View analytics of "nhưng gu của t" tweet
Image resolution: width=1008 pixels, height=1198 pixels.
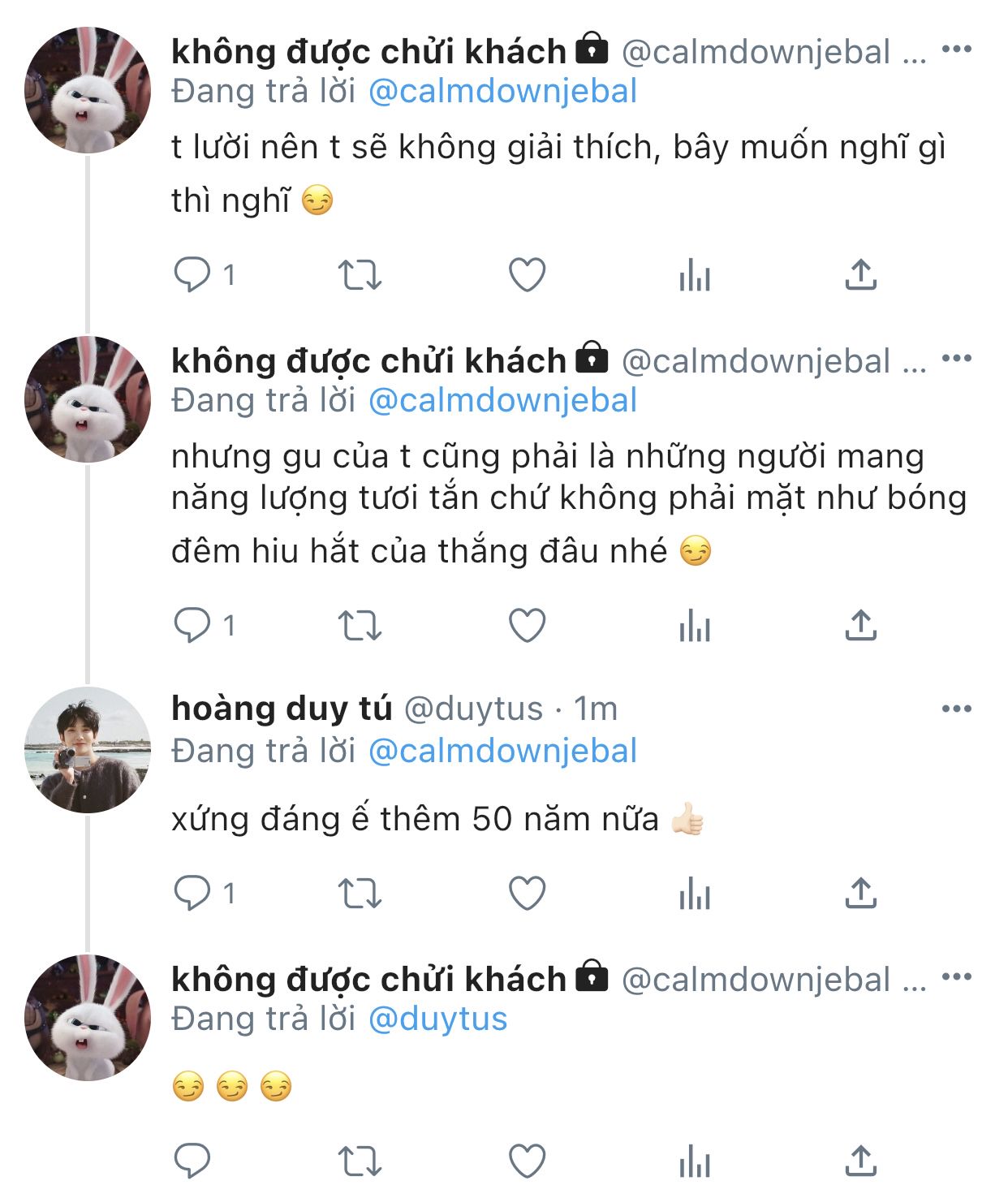pos(694,626)
